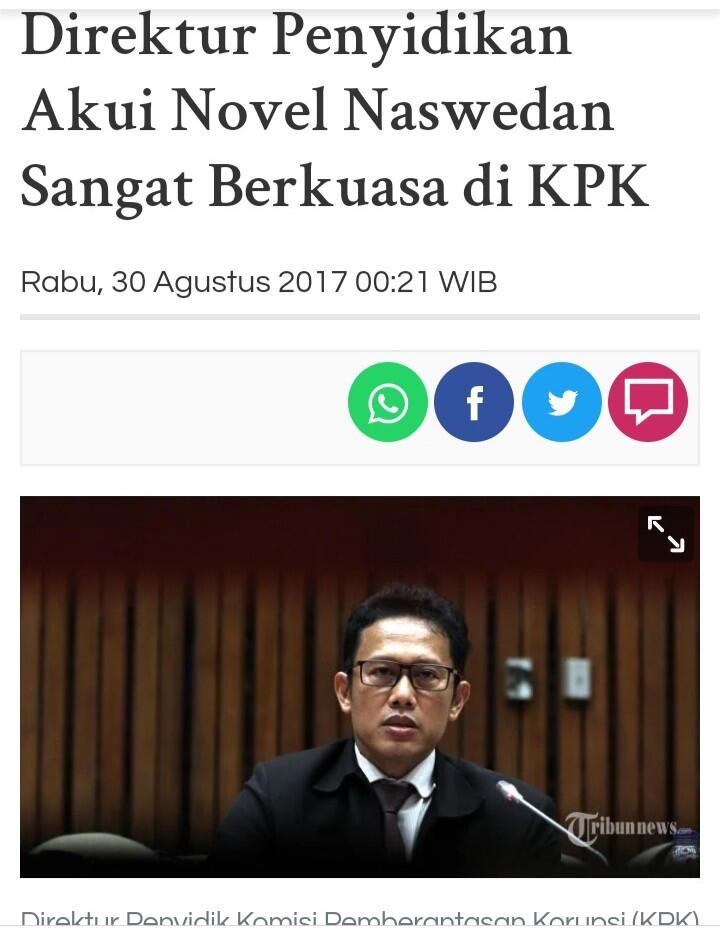720x928 pixels.
Task: Open the article photo of the man
Action: [x=360, y=687]
